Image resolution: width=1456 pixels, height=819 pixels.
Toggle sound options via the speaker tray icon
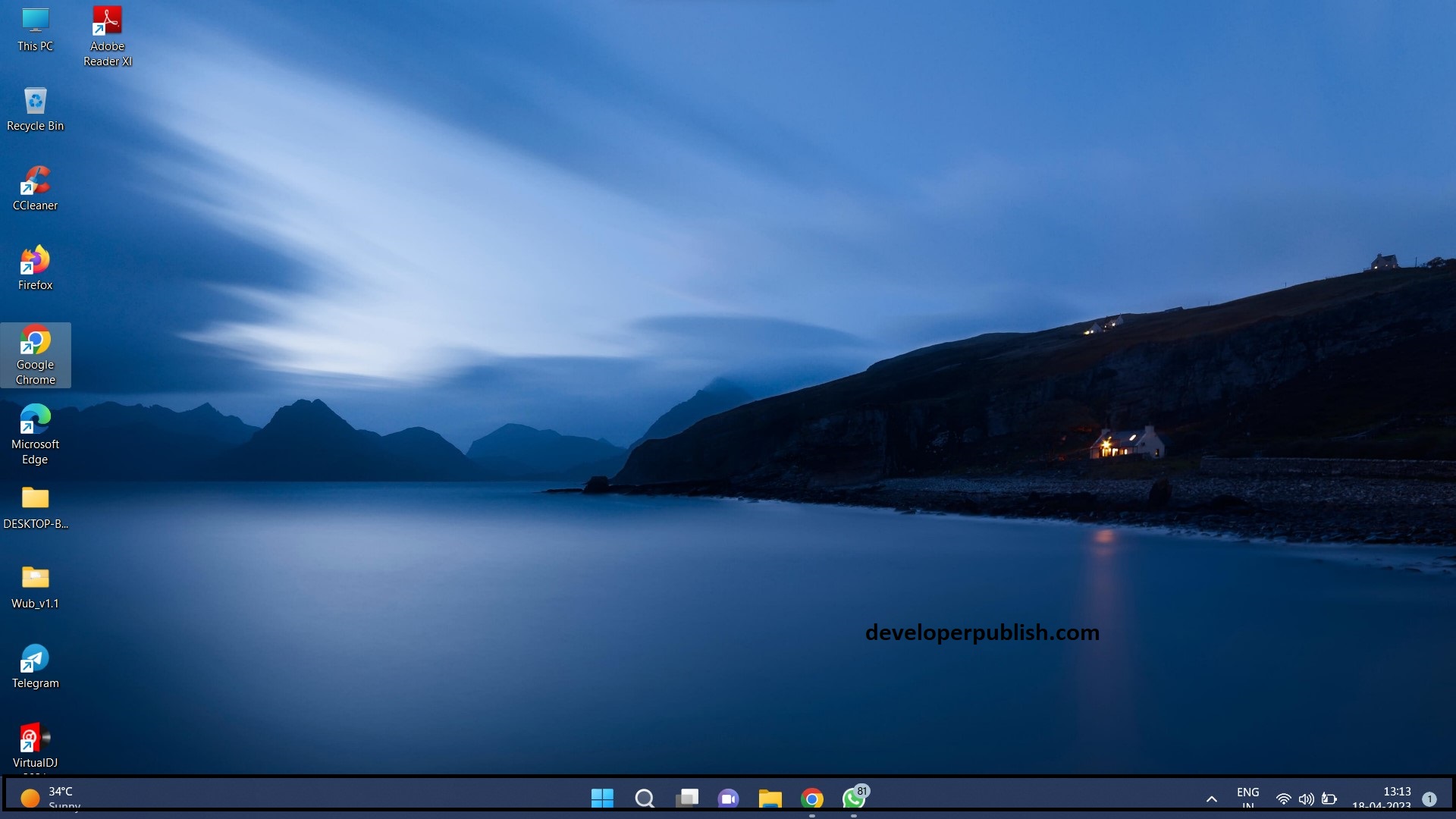(1306, 799)
